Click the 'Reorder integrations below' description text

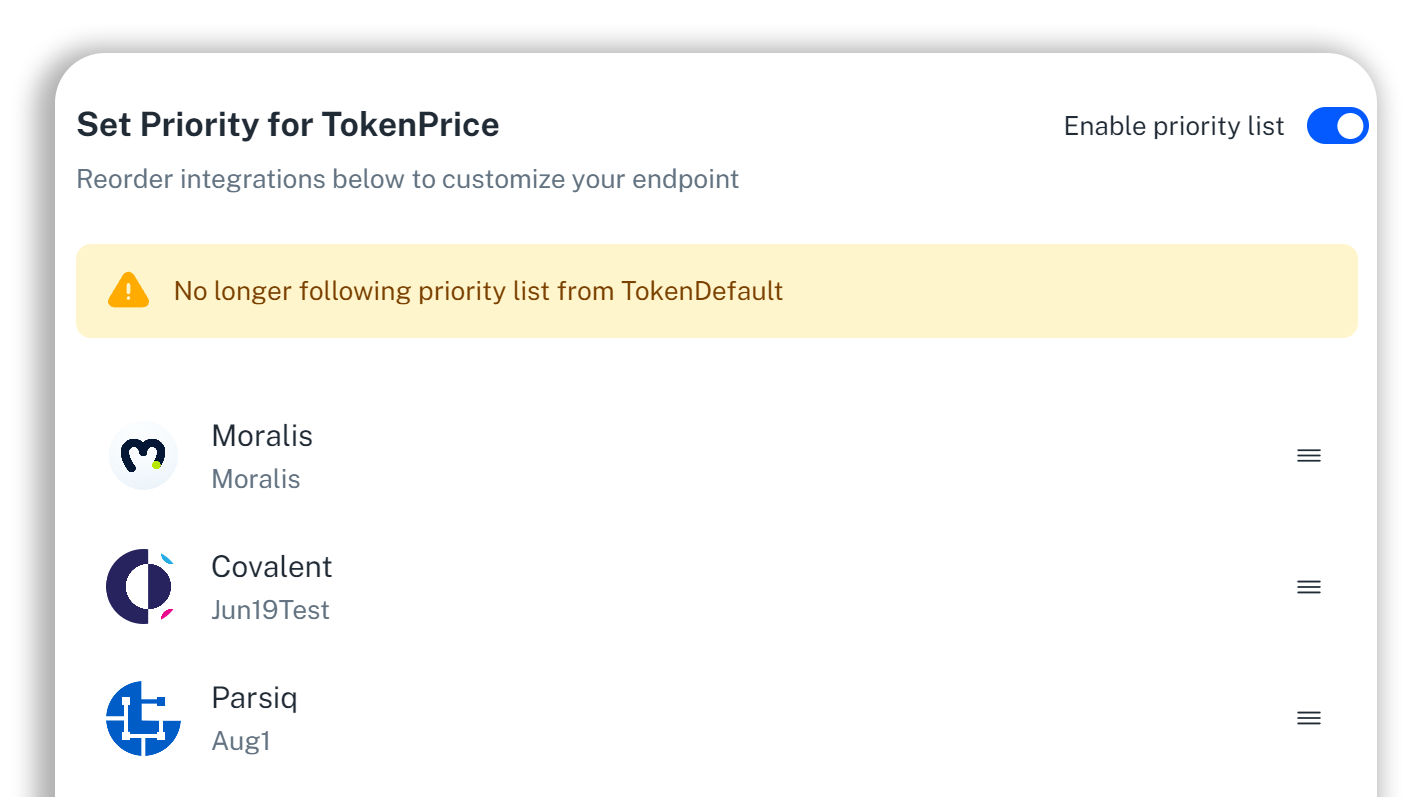[x=407, y=180]
